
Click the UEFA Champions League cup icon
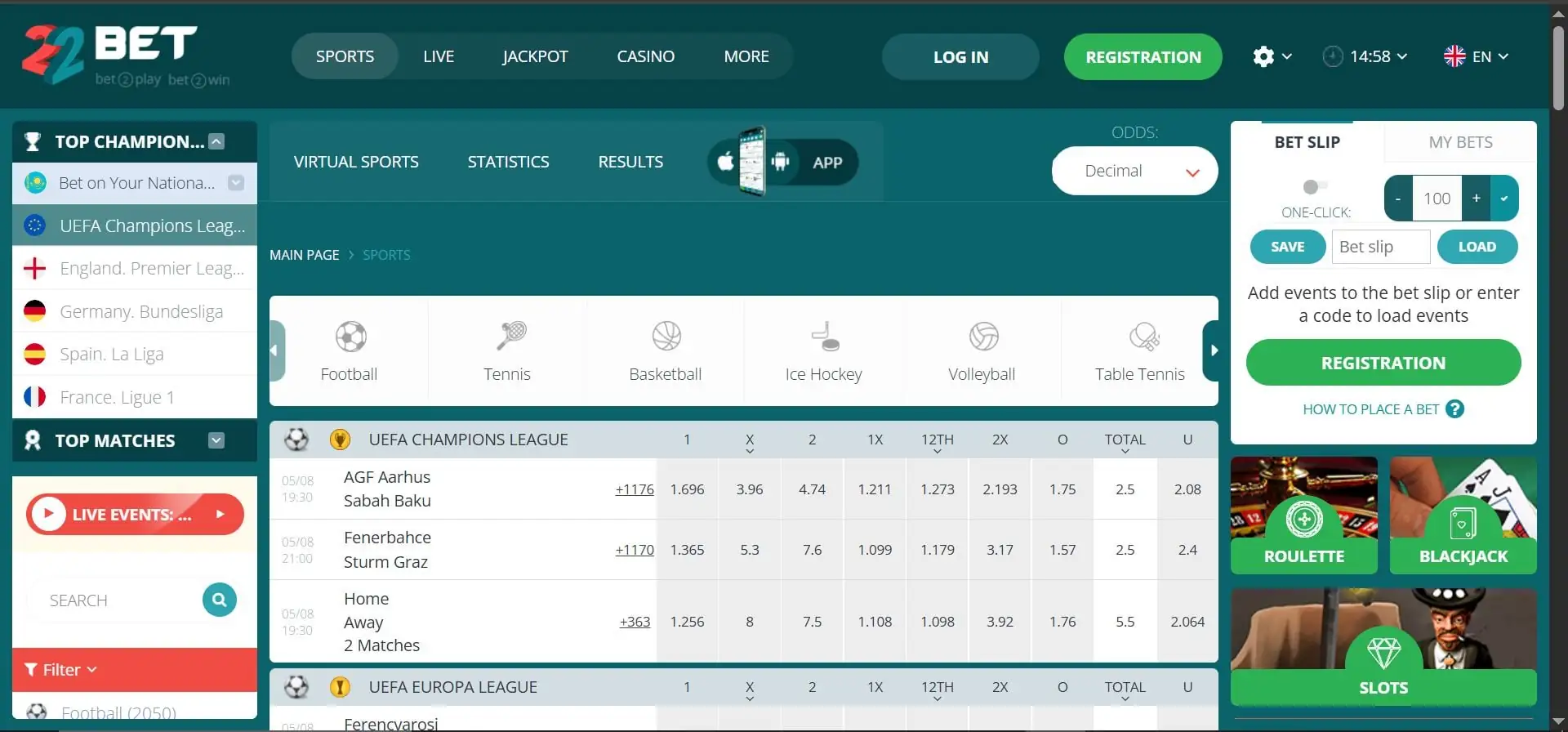(340, 440)
